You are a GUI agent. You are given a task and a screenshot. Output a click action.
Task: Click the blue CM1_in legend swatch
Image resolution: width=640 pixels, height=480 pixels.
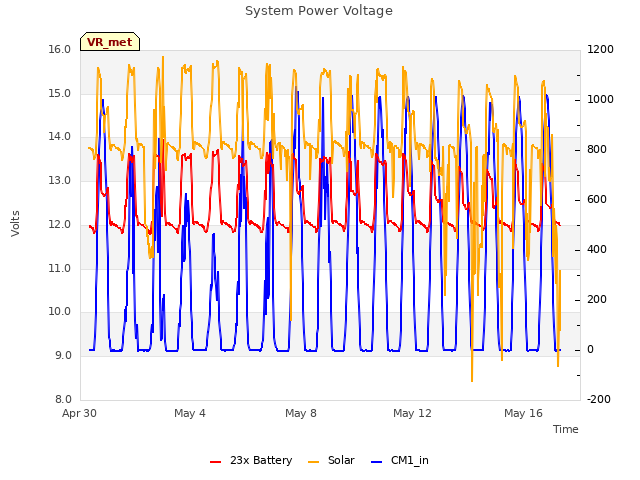point(377,462)
